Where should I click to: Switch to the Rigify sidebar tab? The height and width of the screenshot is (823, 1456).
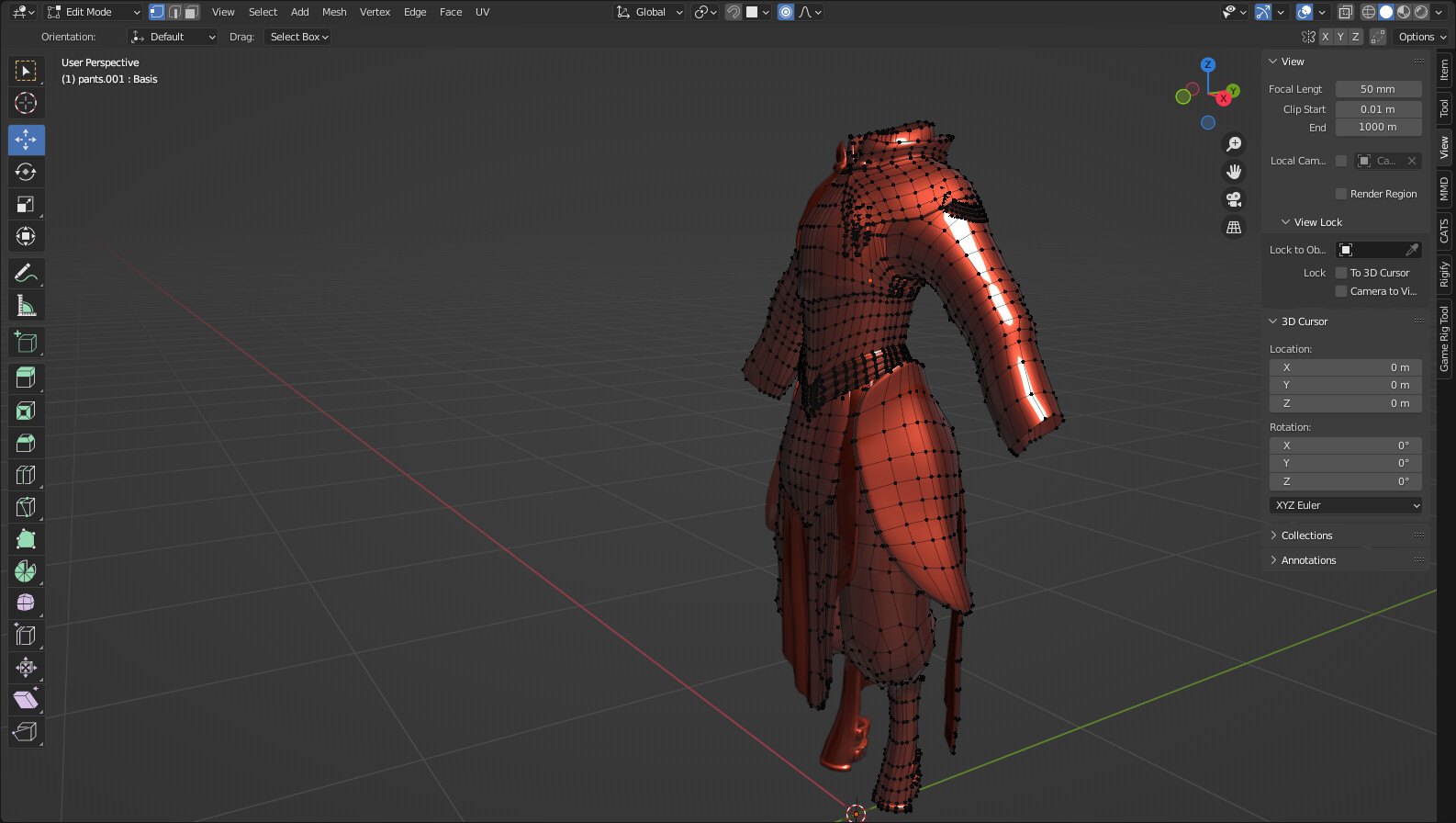(x=1444, y=275)
